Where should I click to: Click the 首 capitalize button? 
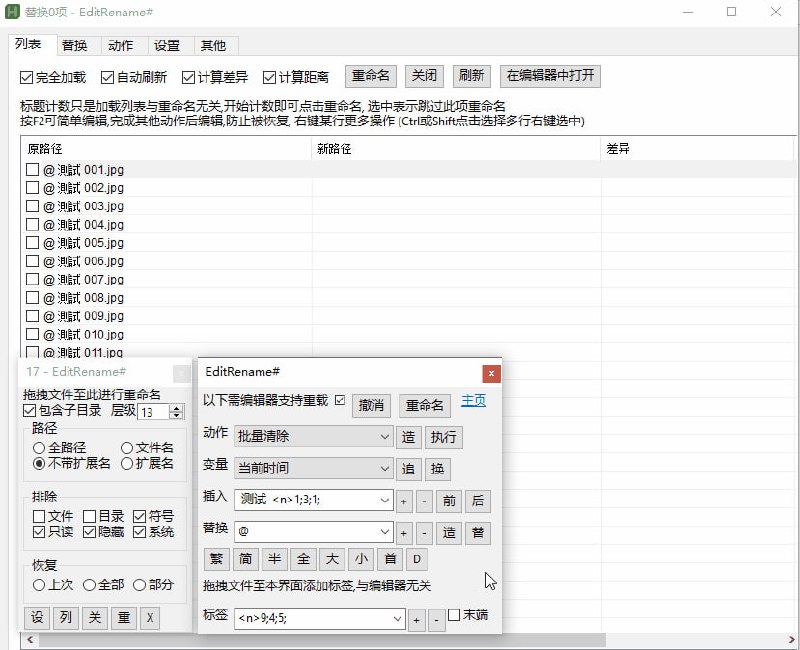tap(388, 560)
